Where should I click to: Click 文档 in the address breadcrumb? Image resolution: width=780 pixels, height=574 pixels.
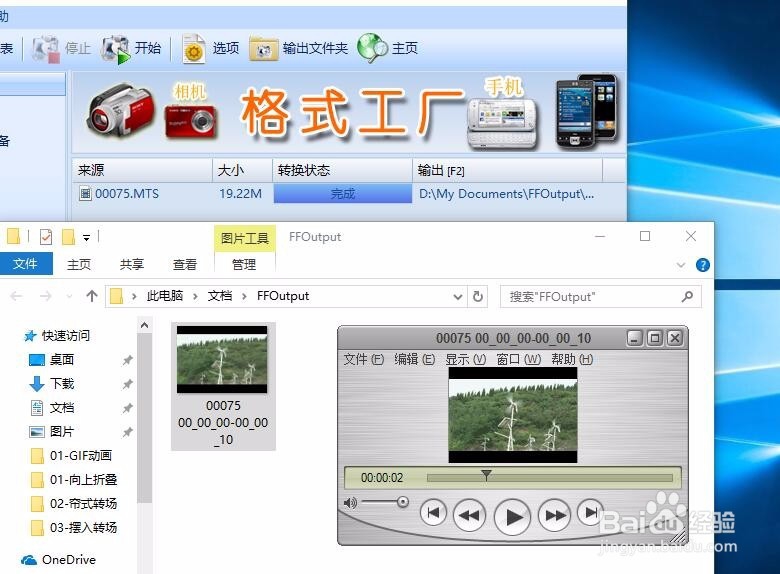pyautogui.click(x=219, y=296)
